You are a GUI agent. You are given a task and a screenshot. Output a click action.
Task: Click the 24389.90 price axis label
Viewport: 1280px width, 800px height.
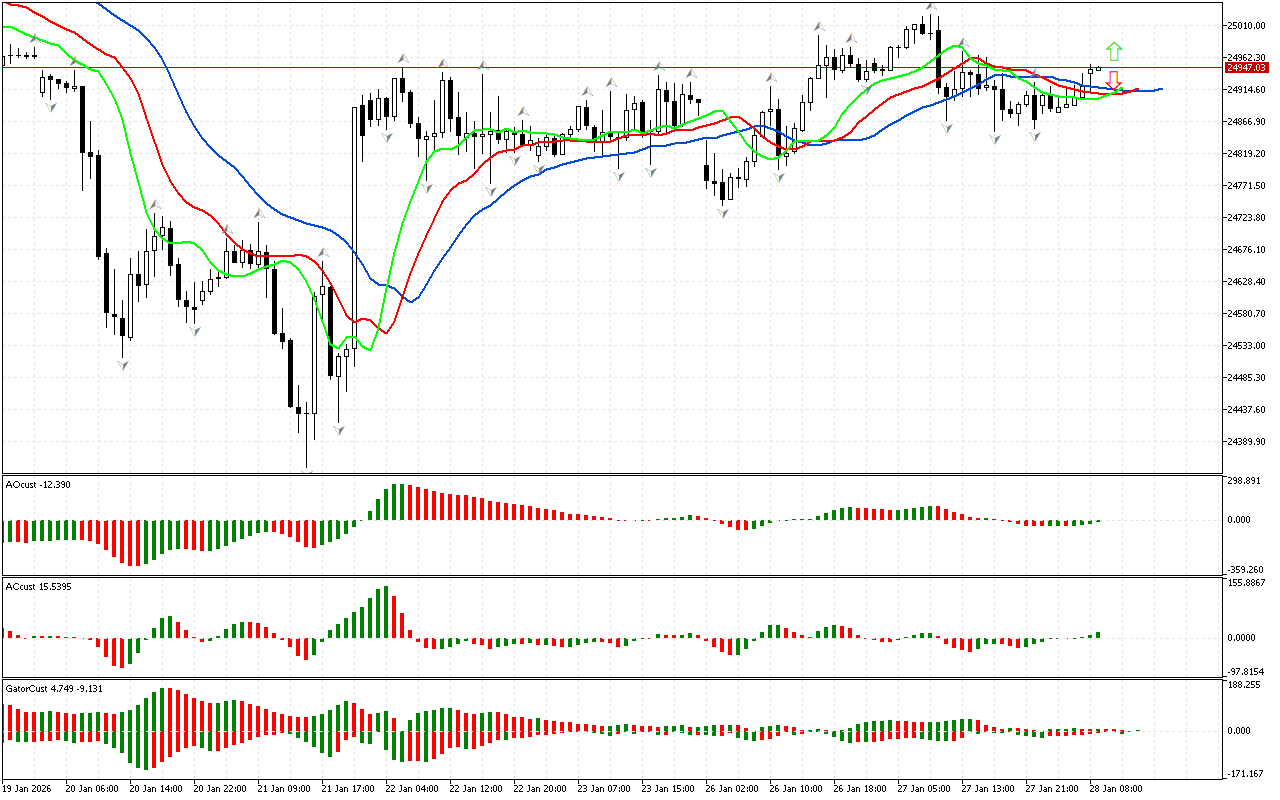pyautogui.click(x=1245, y=442)
